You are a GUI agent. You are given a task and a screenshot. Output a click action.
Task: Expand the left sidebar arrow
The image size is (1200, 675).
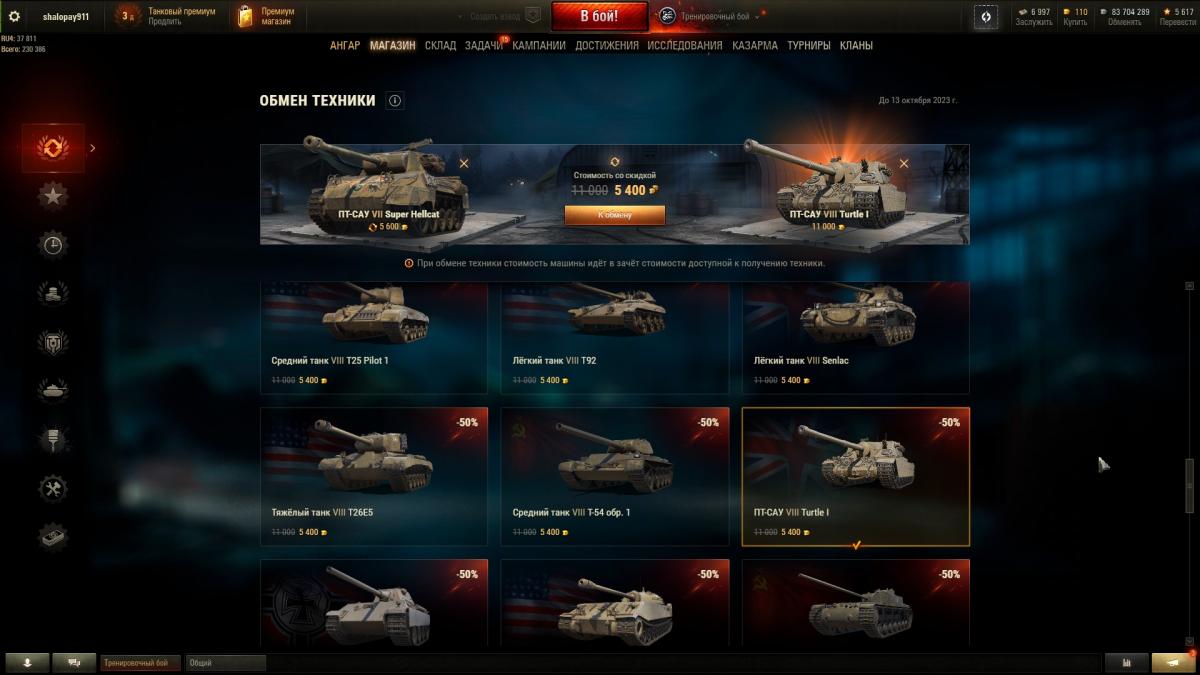[93, 148]
